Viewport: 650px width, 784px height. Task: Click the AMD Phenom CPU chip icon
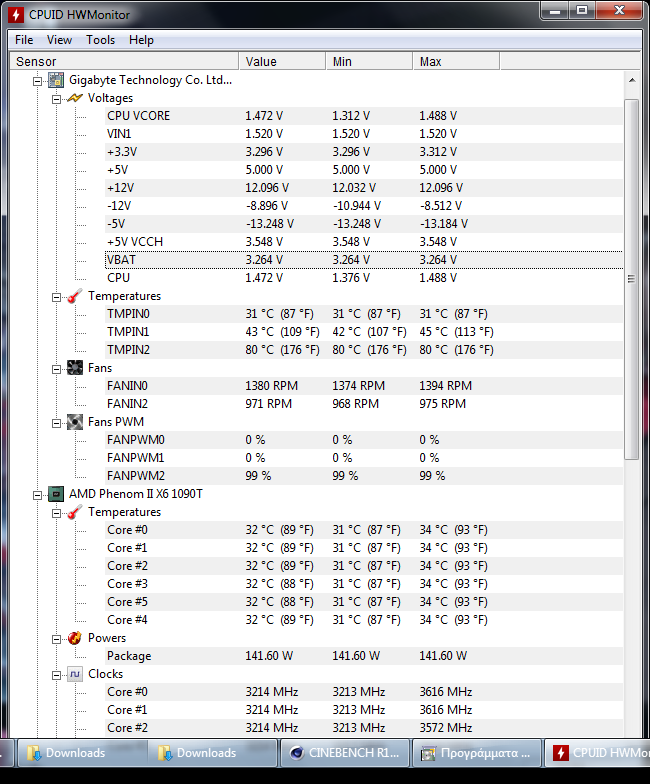tap(56, 494)
